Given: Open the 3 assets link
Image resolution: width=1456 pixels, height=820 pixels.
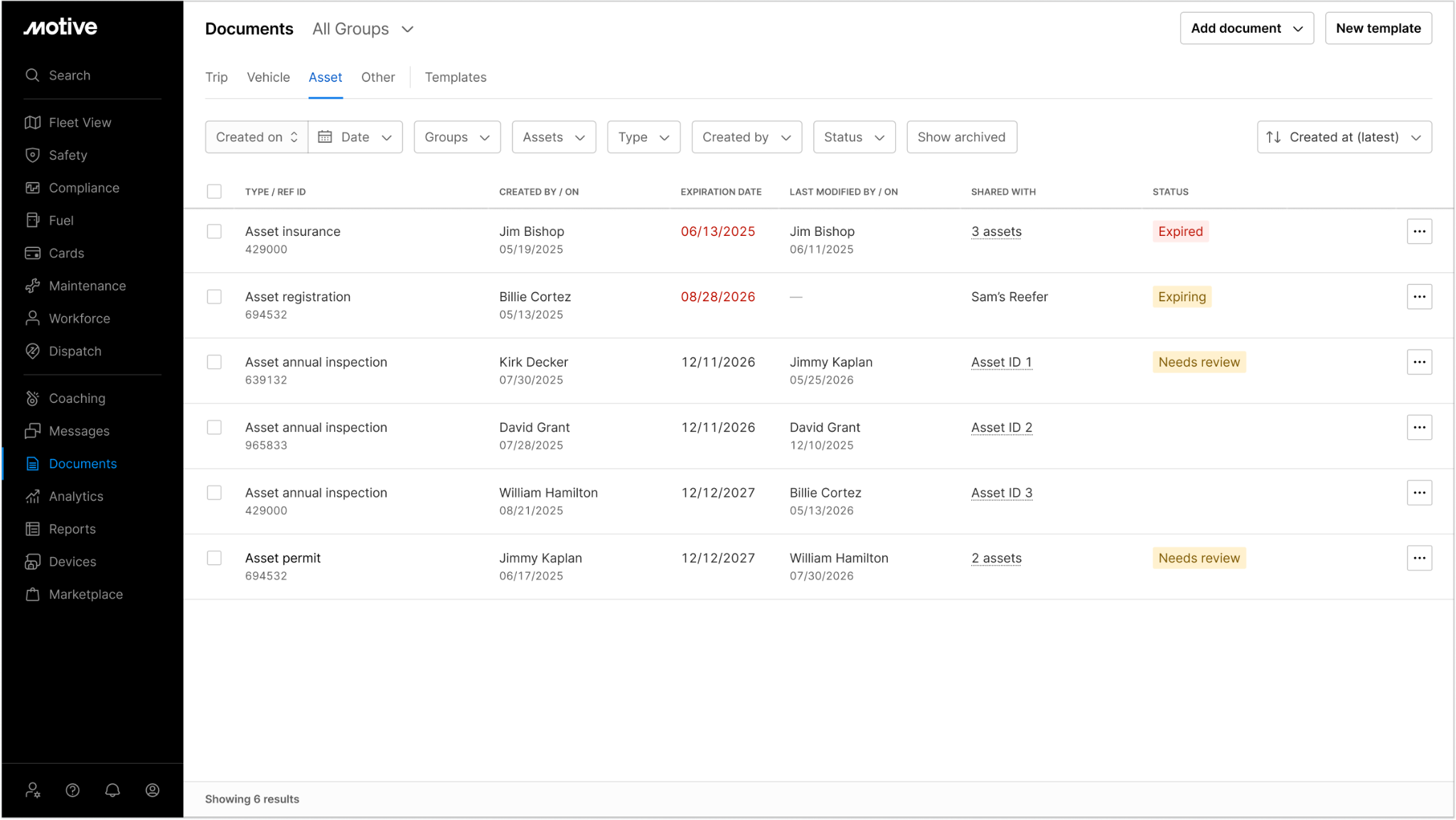Looking at the screenshot, I should click(x=996, y=232).
